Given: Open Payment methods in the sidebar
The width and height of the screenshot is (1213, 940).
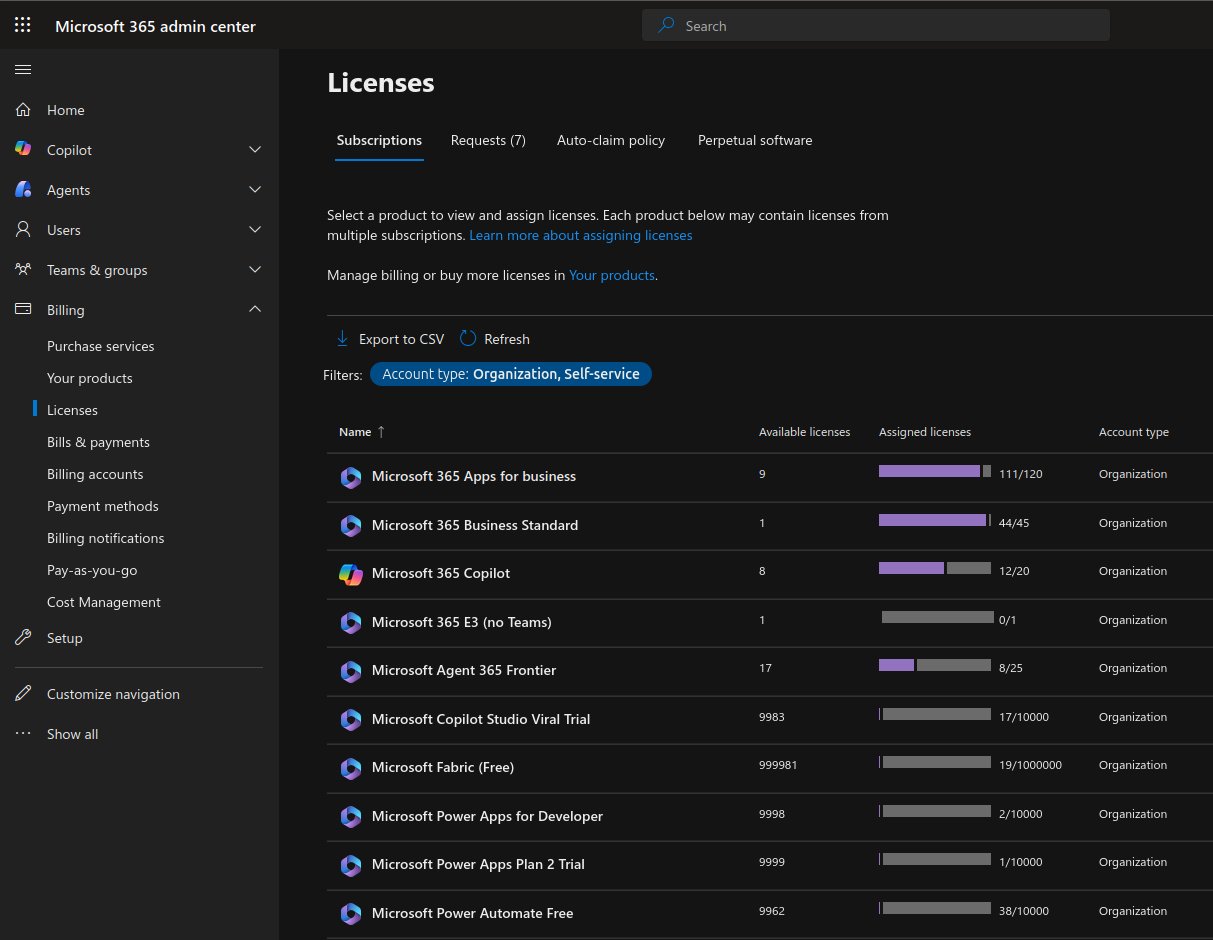Looking at the screenshot, I should pos(103,506).
